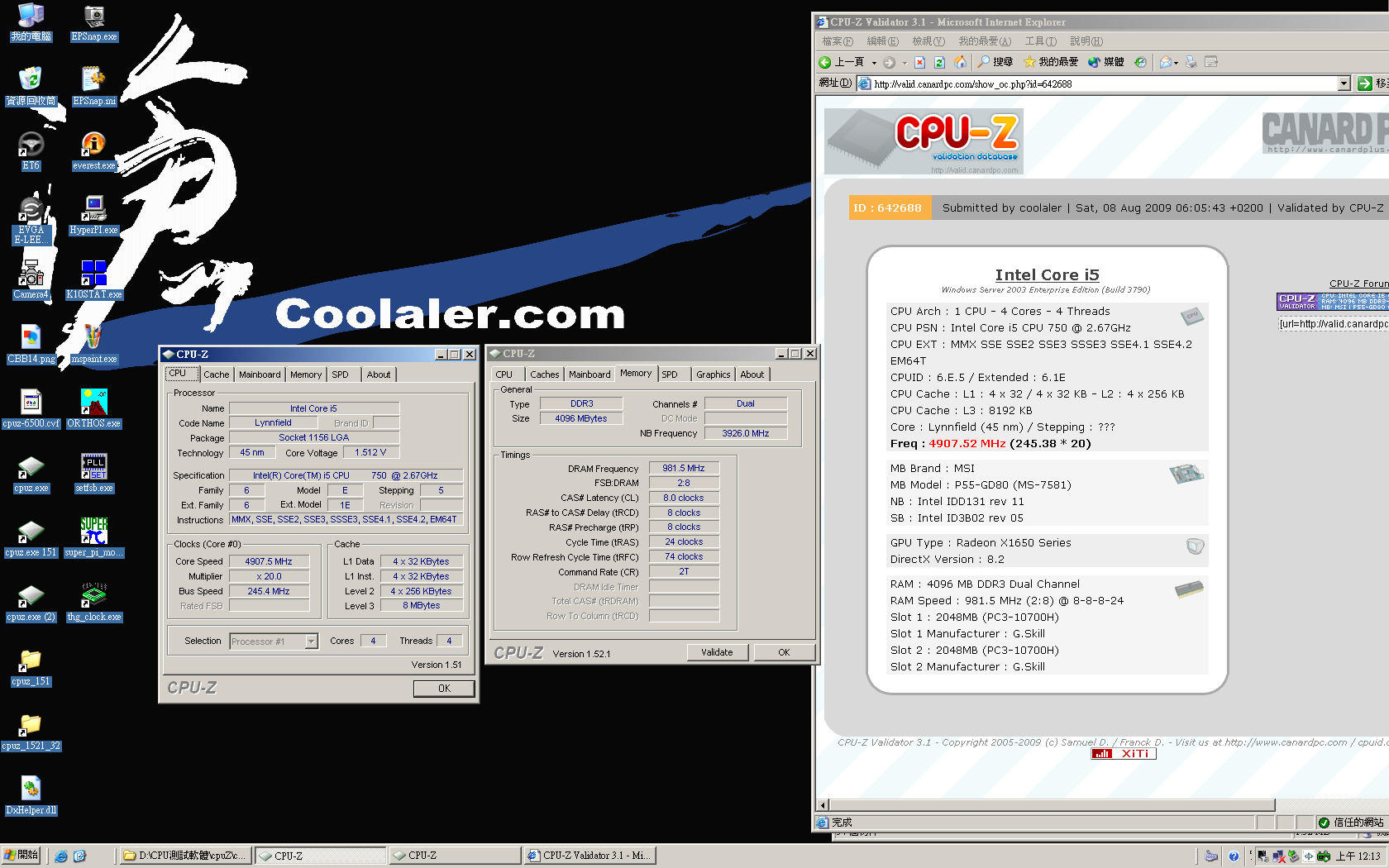
Task: Click OK in the left CPU-Z window
Action: (444, 688)
